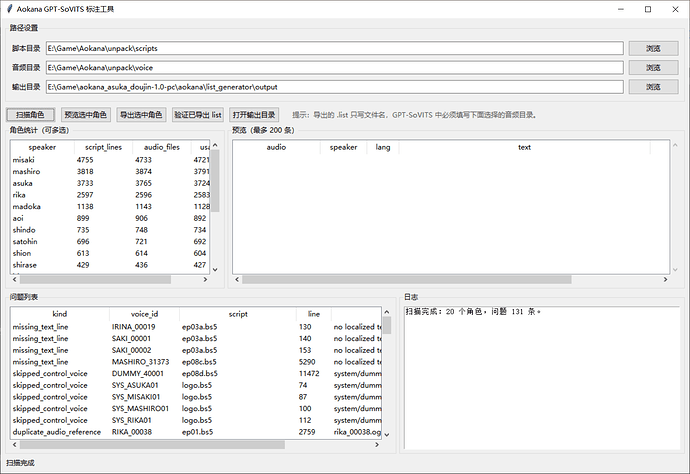This screenshot has height=474, width=690.
Task: Choose the shirase row in 角色统计
Action: [x=26, y=265]
